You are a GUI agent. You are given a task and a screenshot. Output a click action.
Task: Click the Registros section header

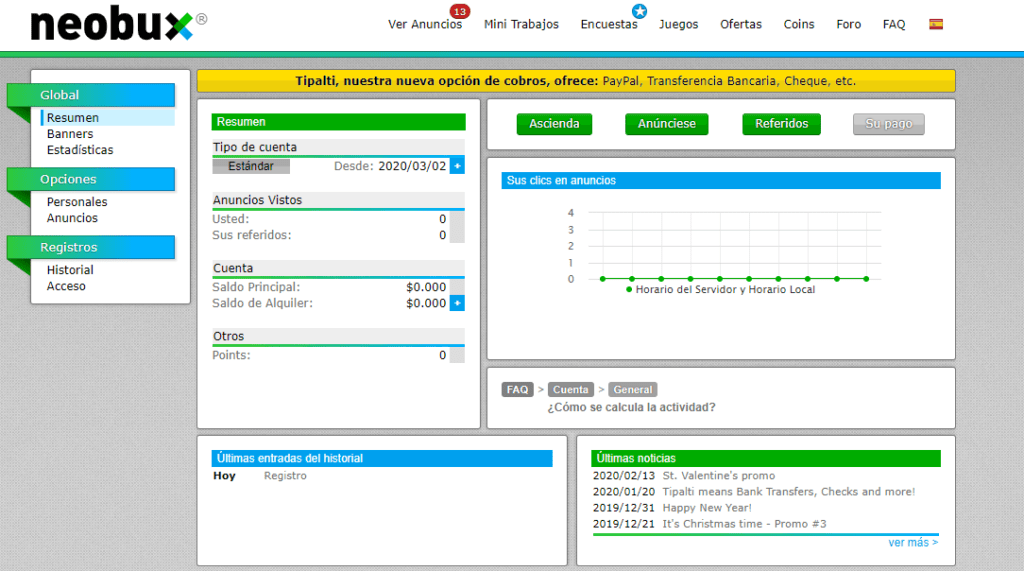[91, 247]
